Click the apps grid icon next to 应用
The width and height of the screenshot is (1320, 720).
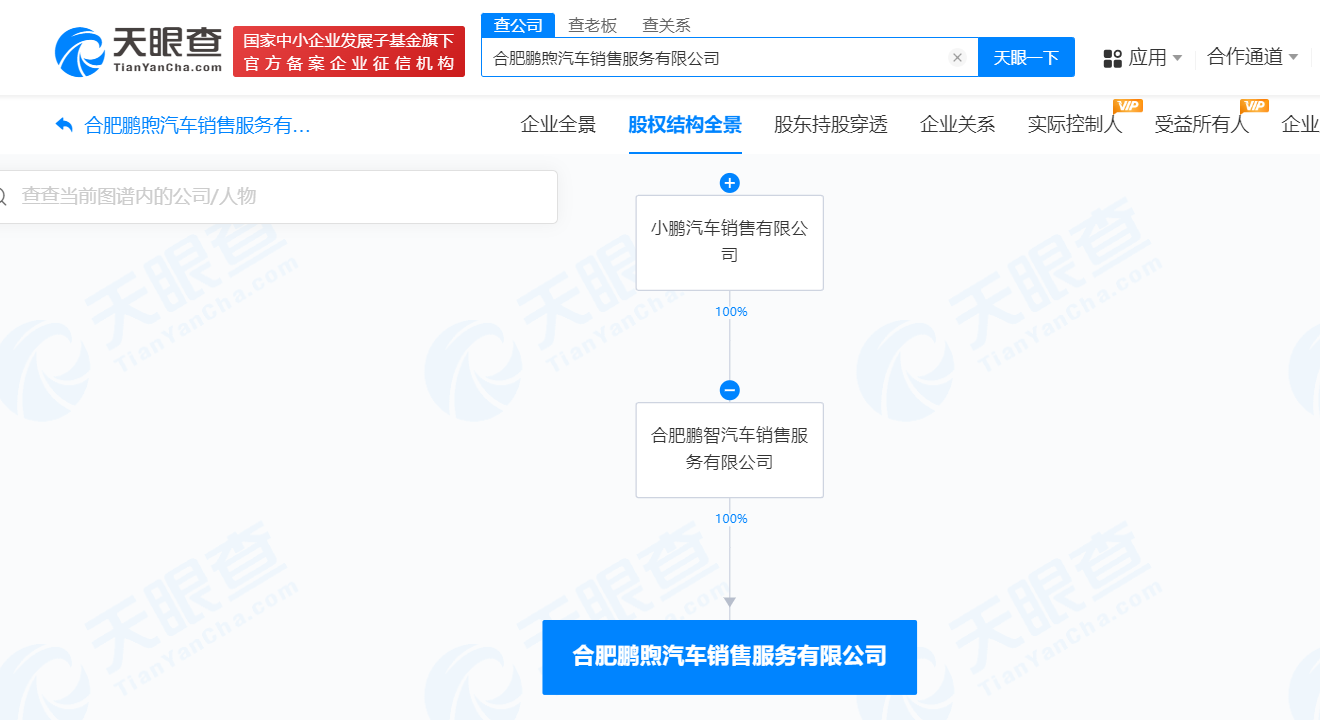click(x=1112, y=57)
